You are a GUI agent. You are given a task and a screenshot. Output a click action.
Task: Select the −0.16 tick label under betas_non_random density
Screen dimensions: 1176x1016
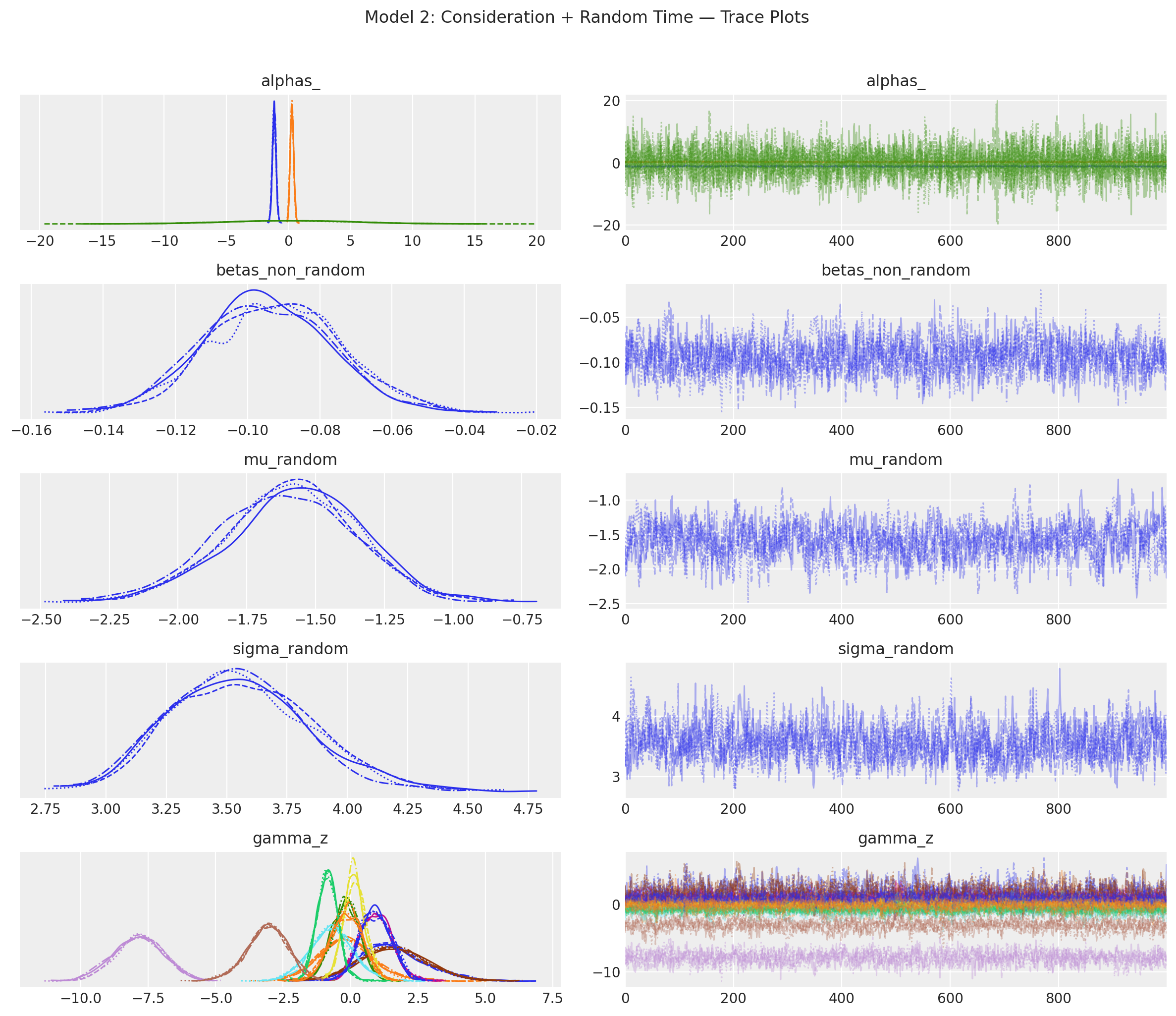pos(31,431)
